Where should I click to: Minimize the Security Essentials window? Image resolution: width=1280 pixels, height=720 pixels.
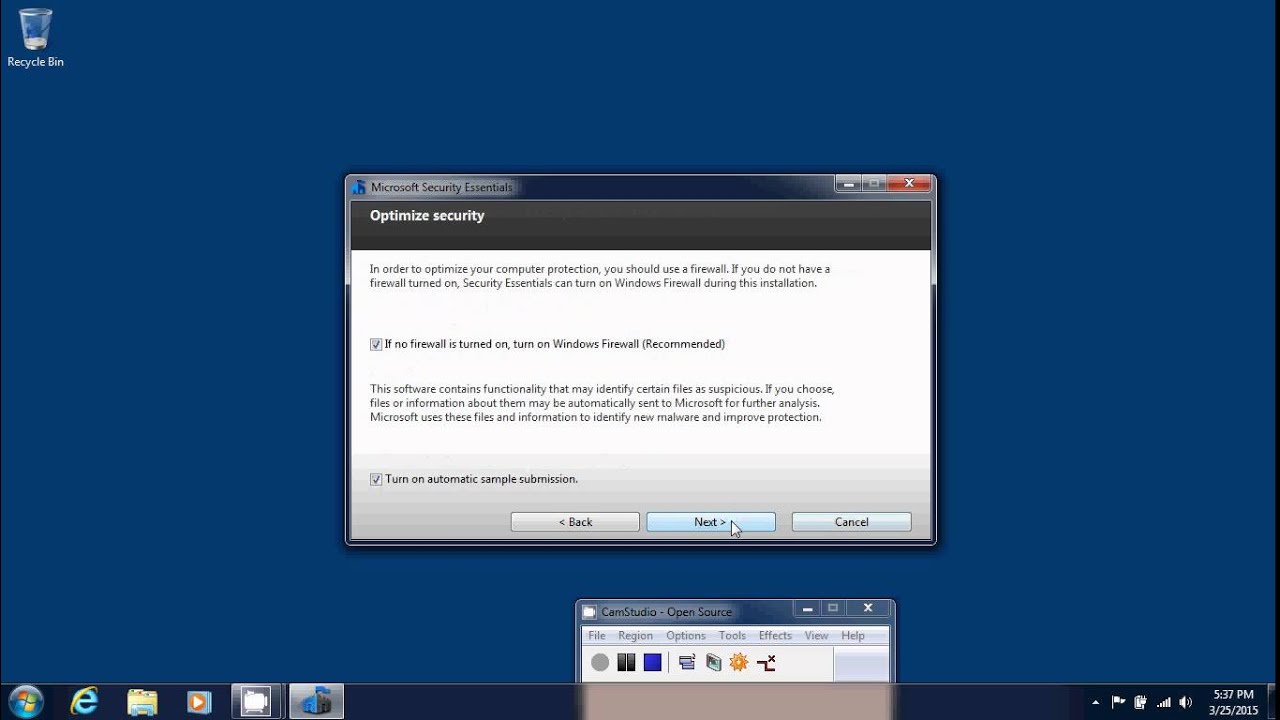click(848, 184)
